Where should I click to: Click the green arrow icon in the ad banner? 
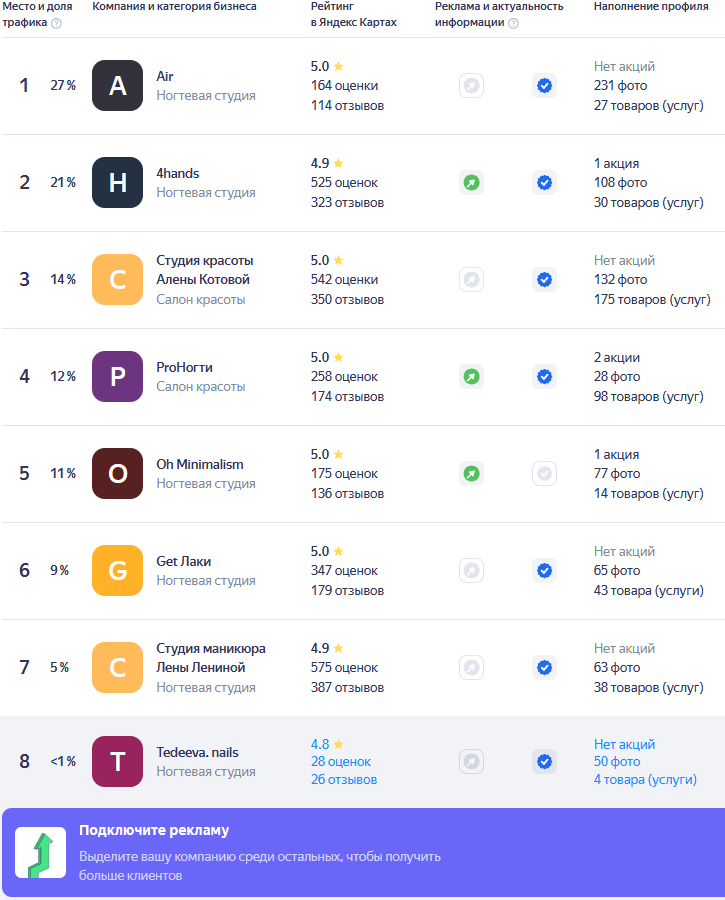(41, 852)
